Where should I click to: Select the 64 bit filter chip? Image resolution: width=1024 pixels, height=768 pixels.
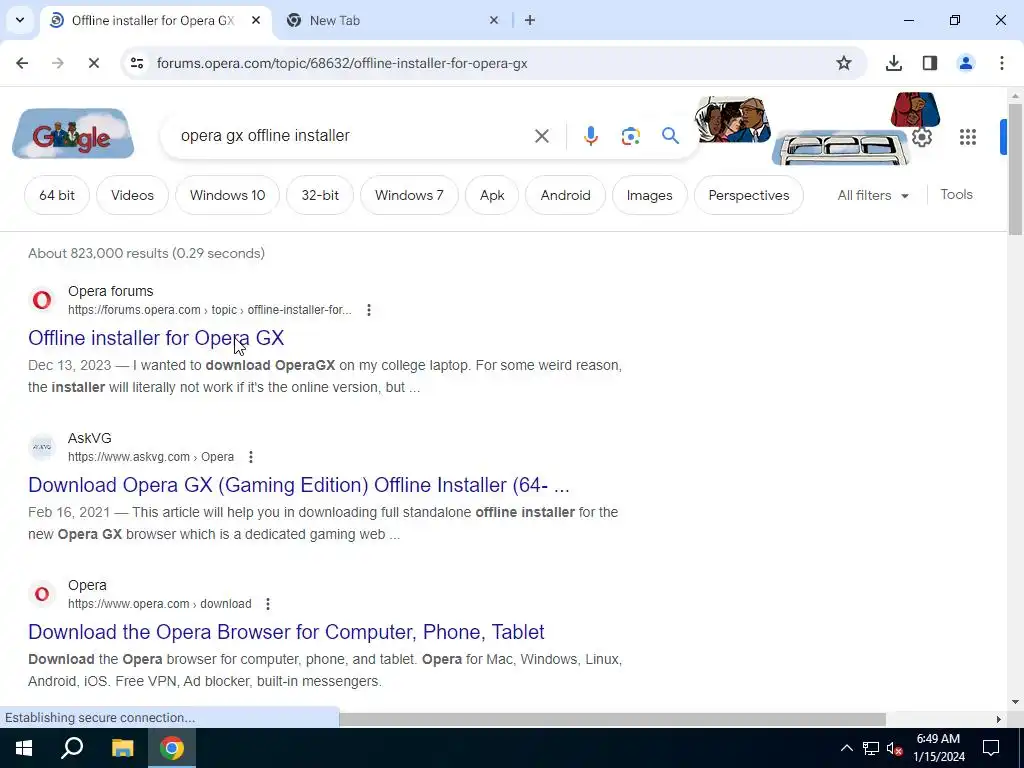(57, 195)
